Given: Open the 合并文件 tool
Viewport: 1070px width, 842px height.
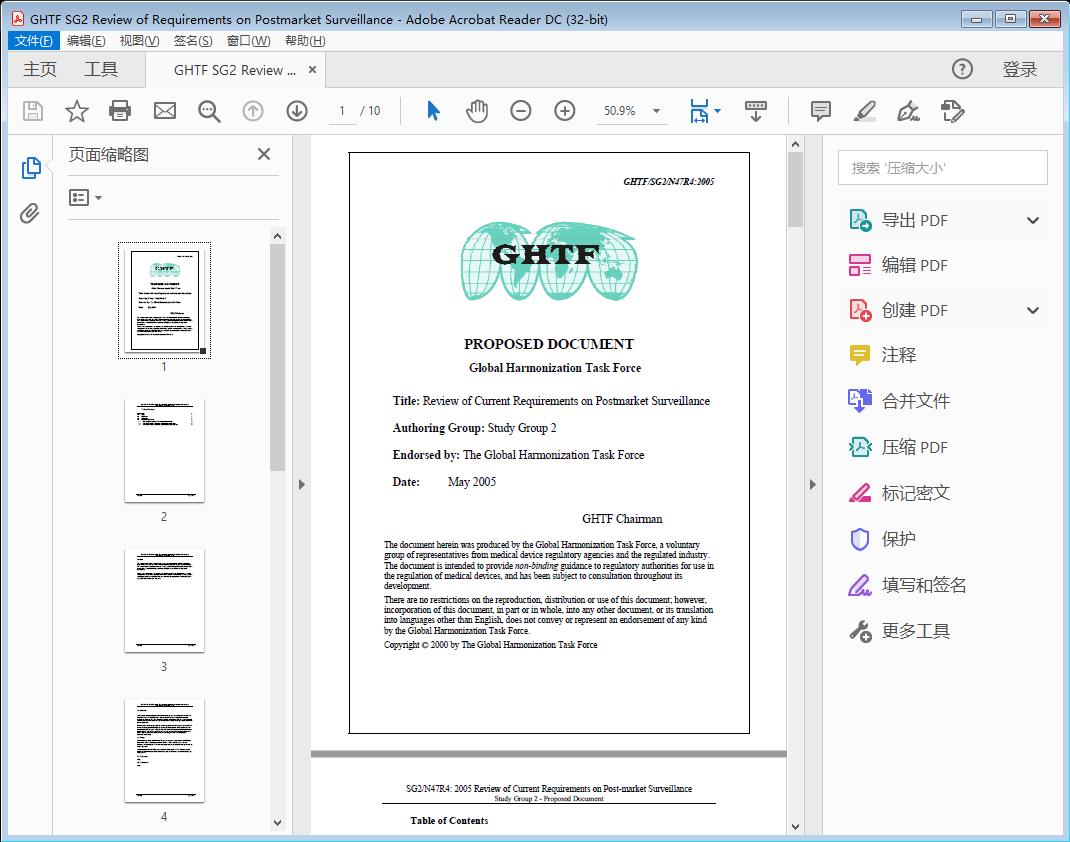Looking at the screenshot, I should pos(899,401).
